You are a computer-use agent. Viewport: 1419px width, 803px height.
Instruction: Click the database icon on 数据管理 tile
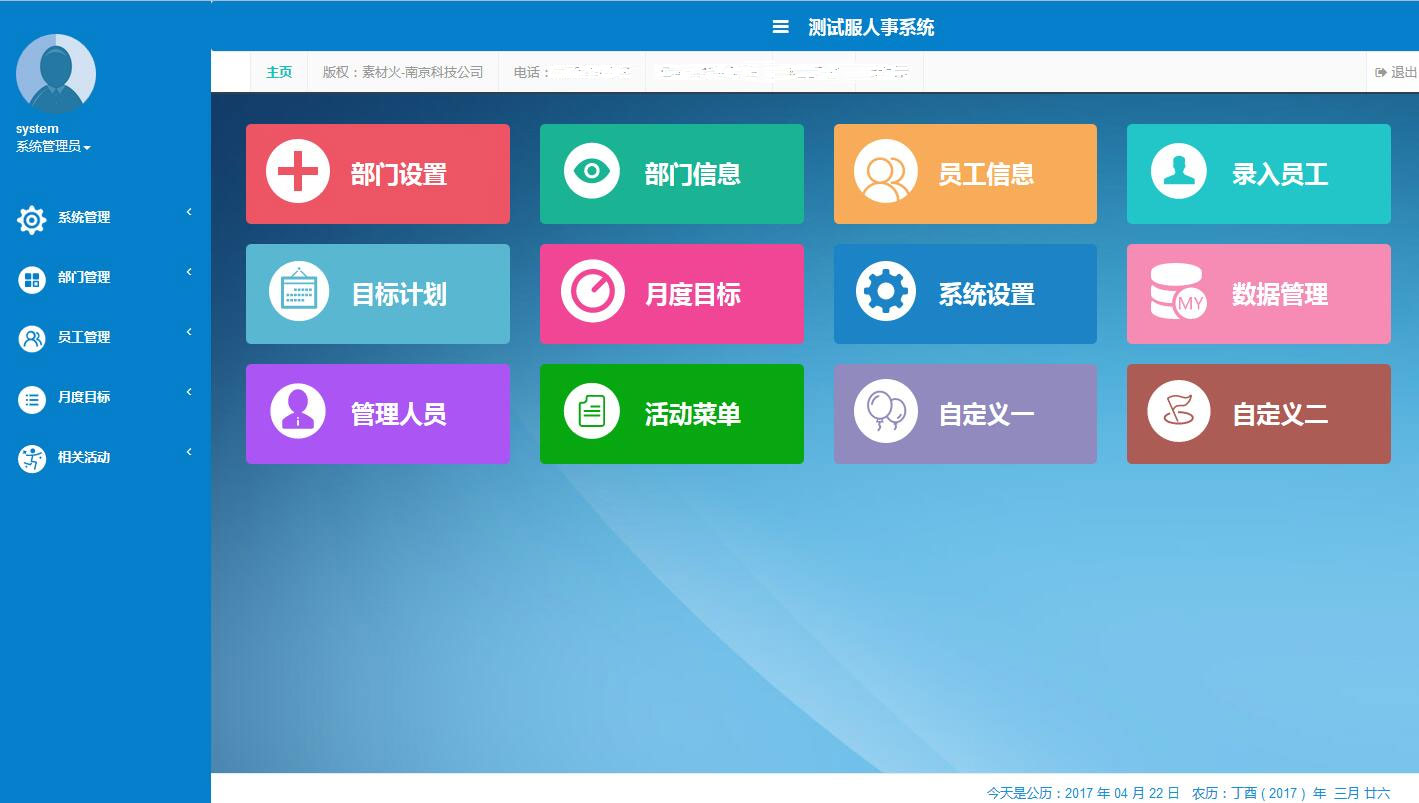coord(1178,292)
